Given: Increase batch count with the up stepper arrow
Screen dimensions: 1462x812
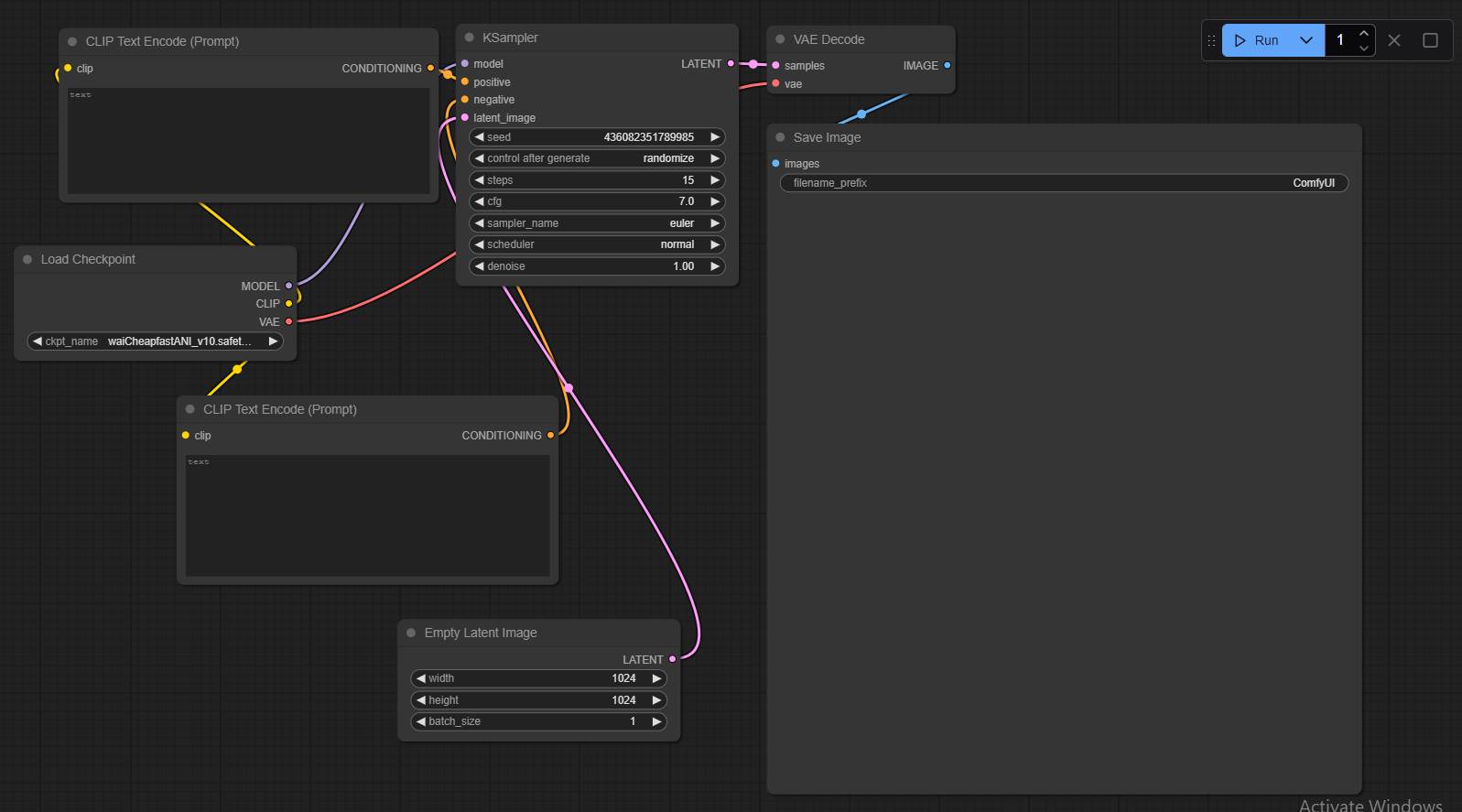Looking at the screenshot, I should click(1364, 33).
